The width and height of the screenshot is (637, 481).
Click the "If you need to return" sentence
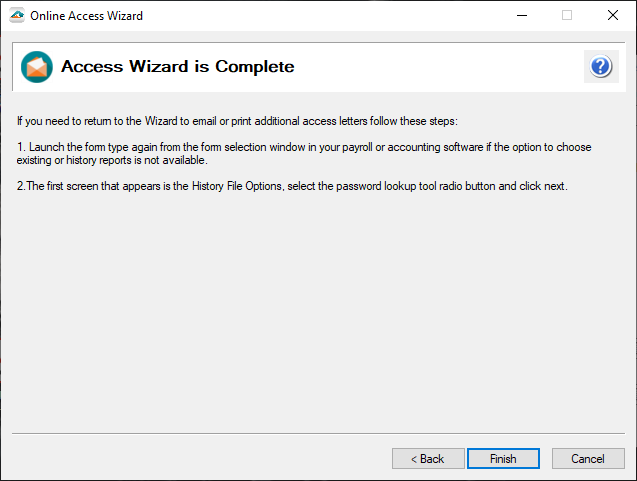click(237, 122)
